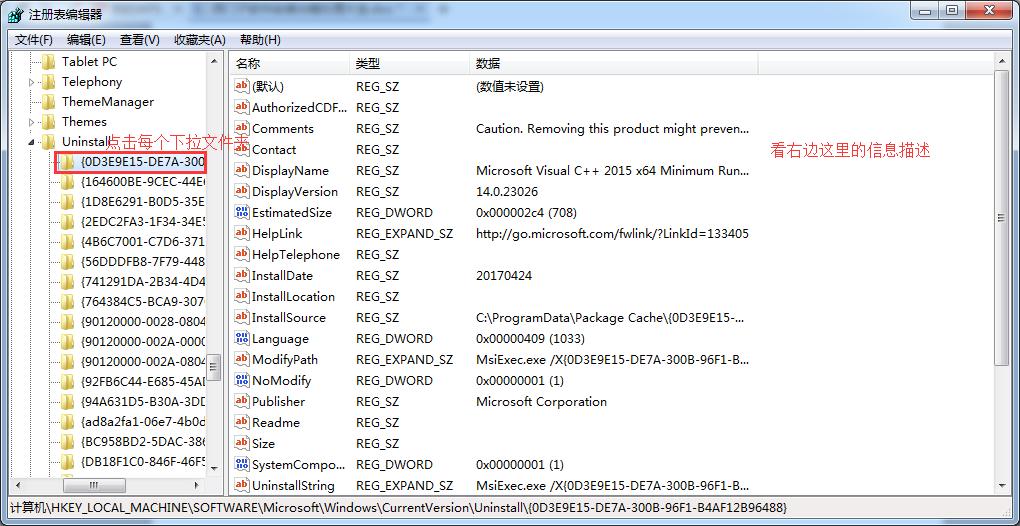Image resolution: width=1020 pixels, height=526 pixels.
Task: Select the {BC958BD2-5DAC registry key
Action: tap(143, 442)
